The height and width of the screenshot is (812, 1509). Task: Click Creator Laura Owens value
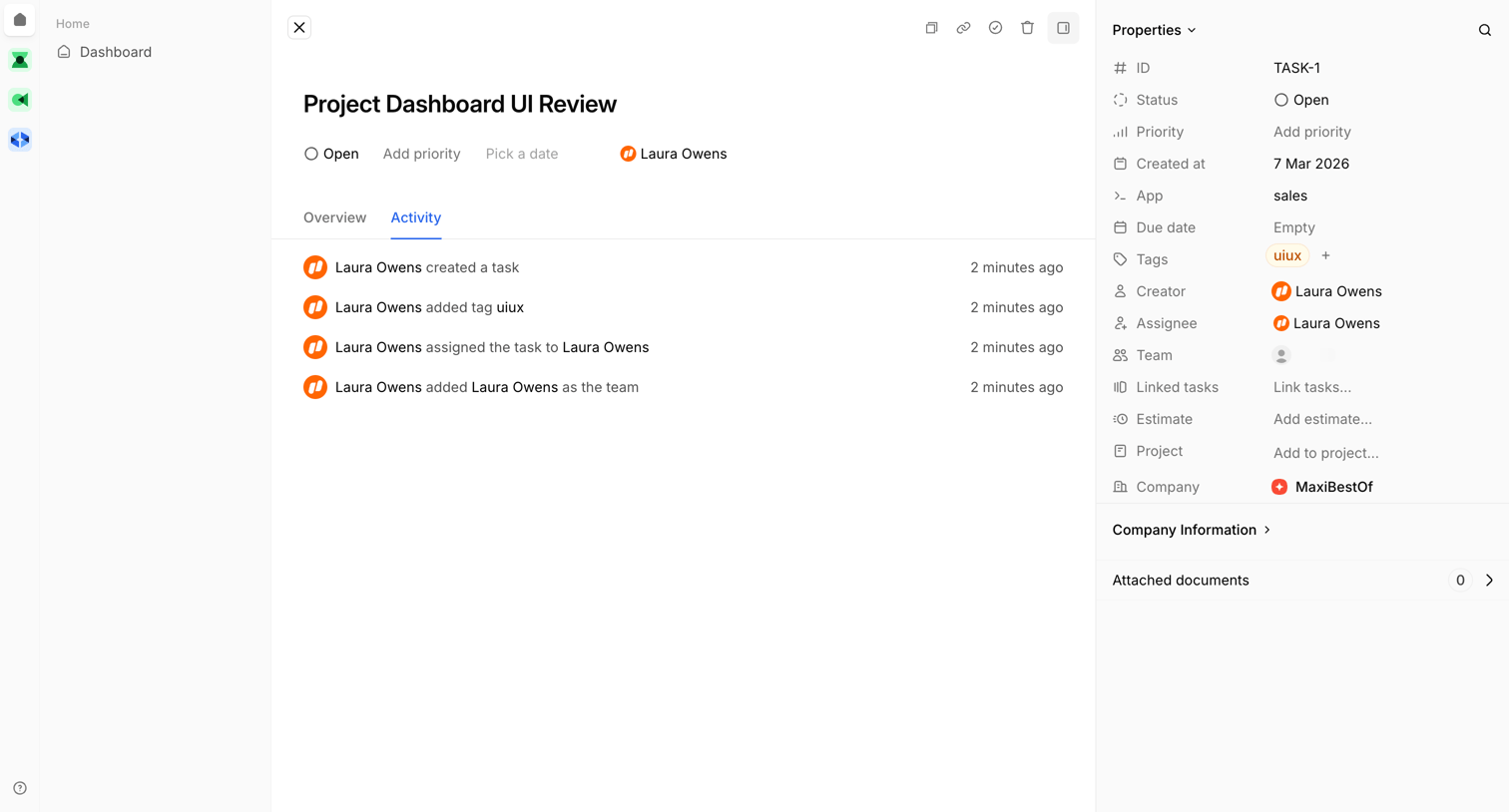[x=1326, y=291]
